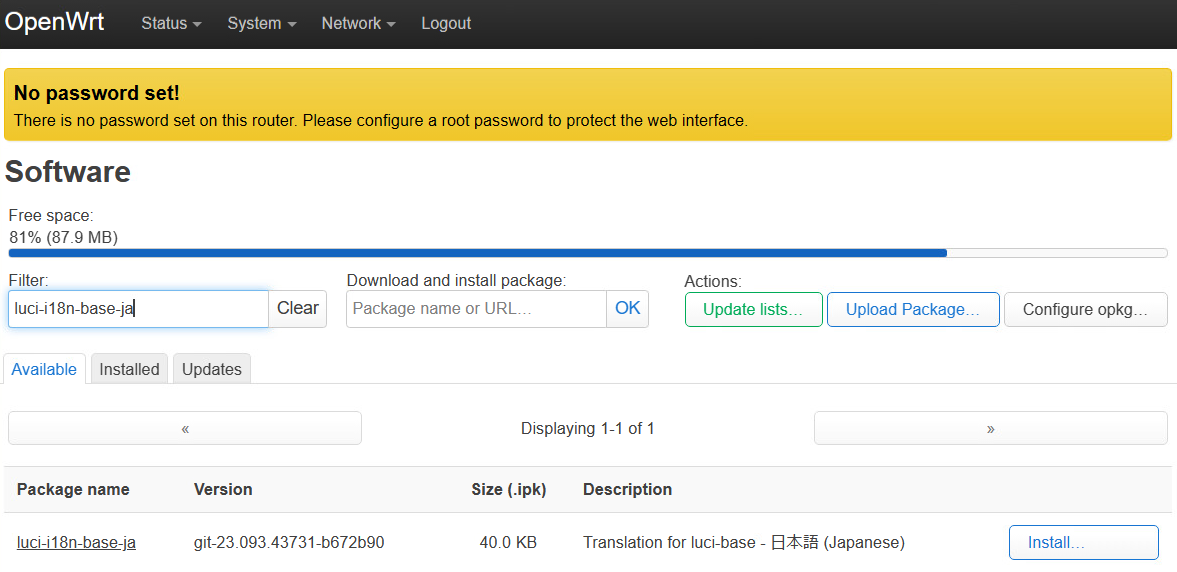Click the Update lists button
This screenshot has height=572, width=1177.
[753, 310]
